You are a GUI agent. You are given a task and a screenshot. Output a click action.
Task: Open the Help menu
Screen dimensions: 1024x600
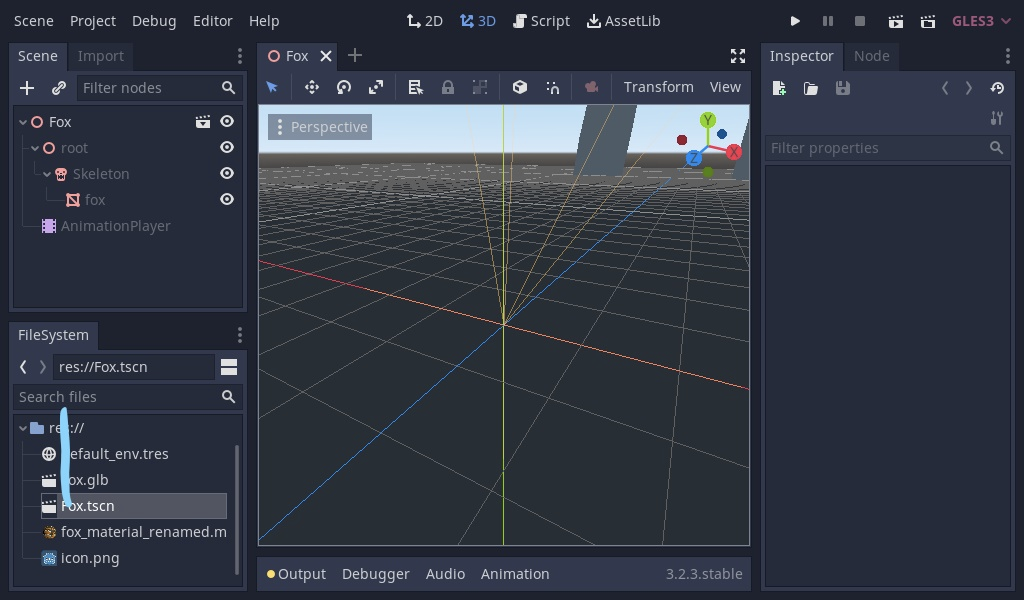tap(264, 21)
